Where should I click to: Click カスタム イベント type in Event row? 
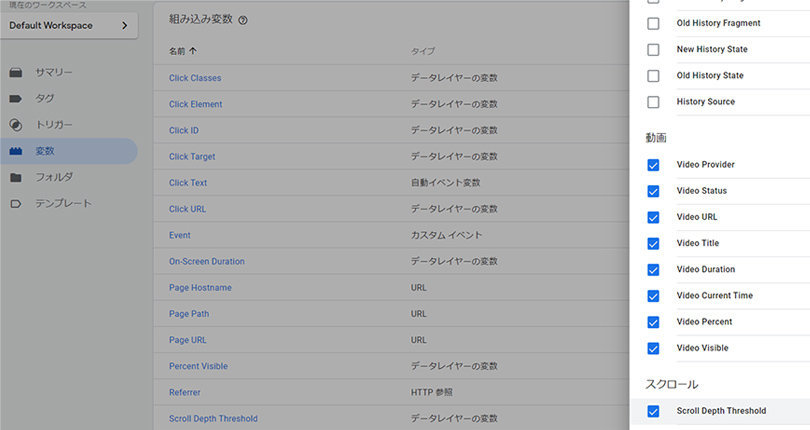[446, 235]
